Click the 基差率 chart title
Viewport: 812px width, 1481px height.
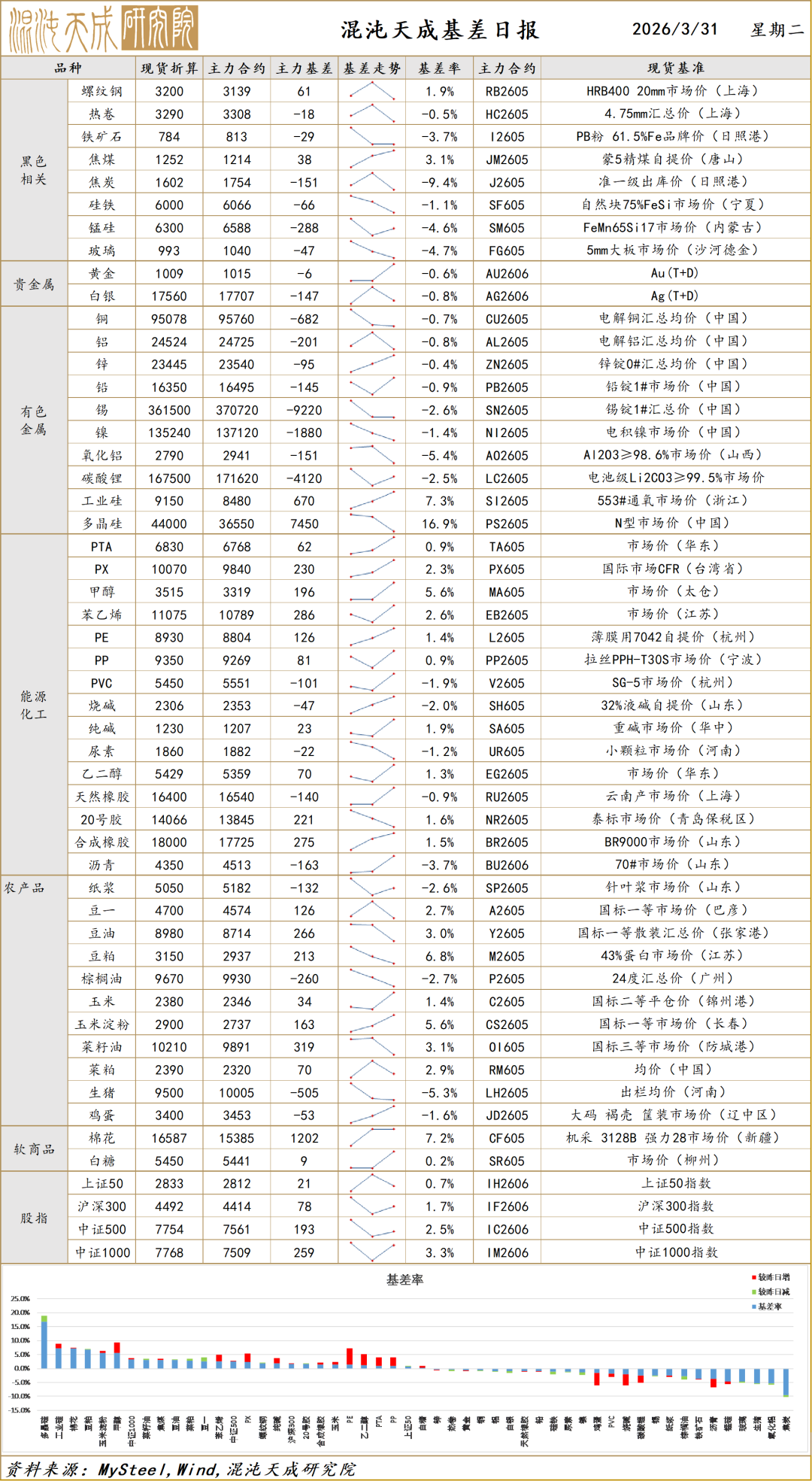coord(405,1279)
